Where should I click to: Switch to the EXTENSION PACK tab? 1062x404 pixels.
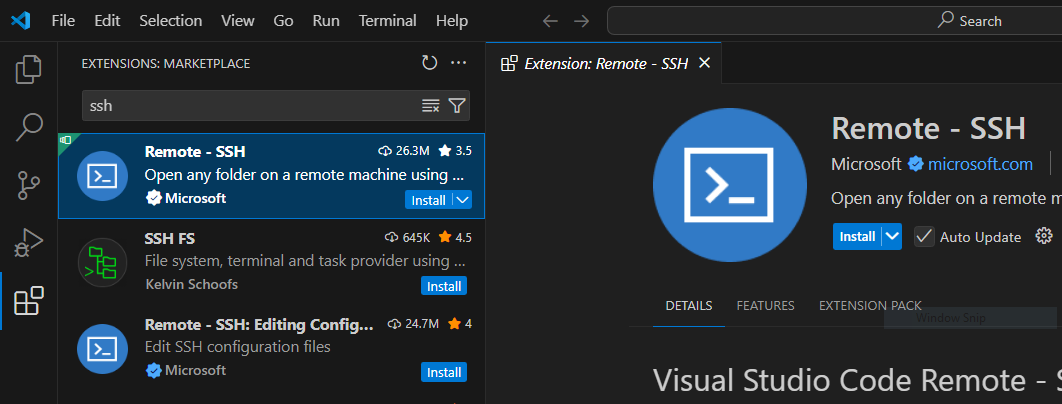869,306
